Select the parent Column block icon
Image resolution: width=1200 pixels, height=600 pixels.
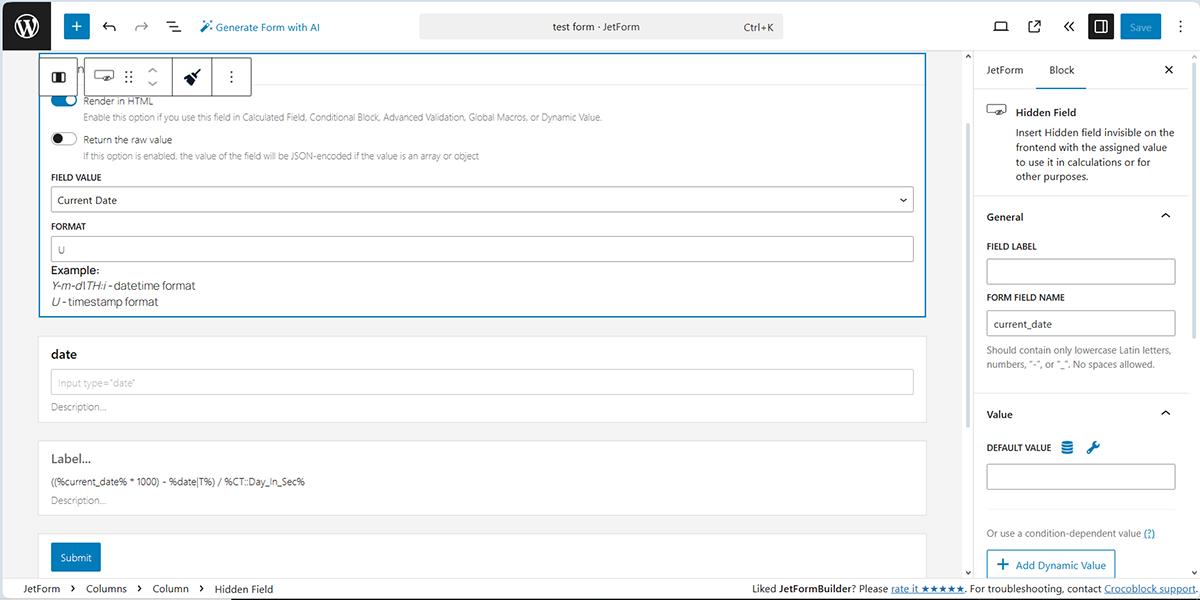(59, 76)
